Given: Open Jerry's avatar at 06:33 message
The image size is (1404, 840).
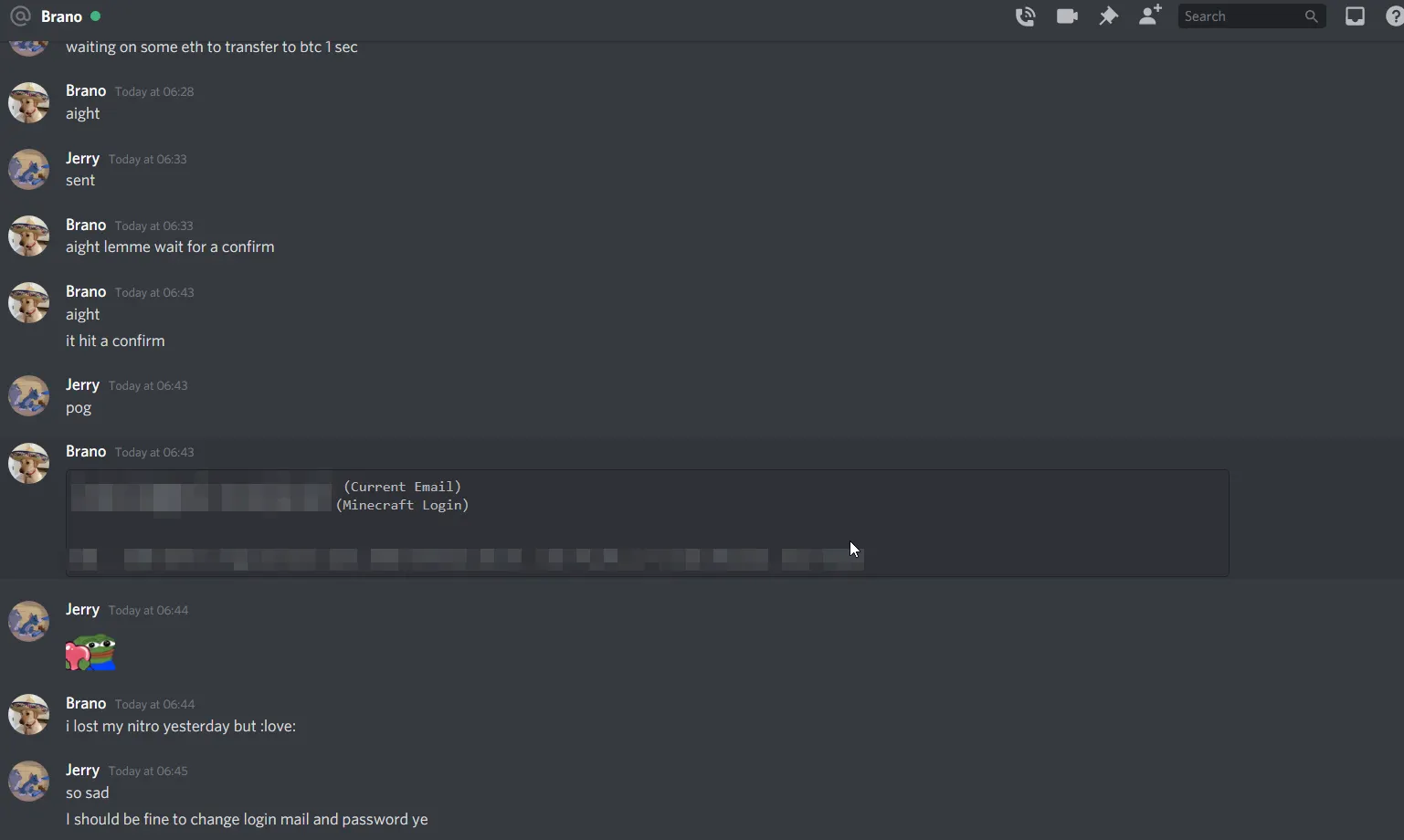Looking at the screenshot, I should (x=28, y=170).
